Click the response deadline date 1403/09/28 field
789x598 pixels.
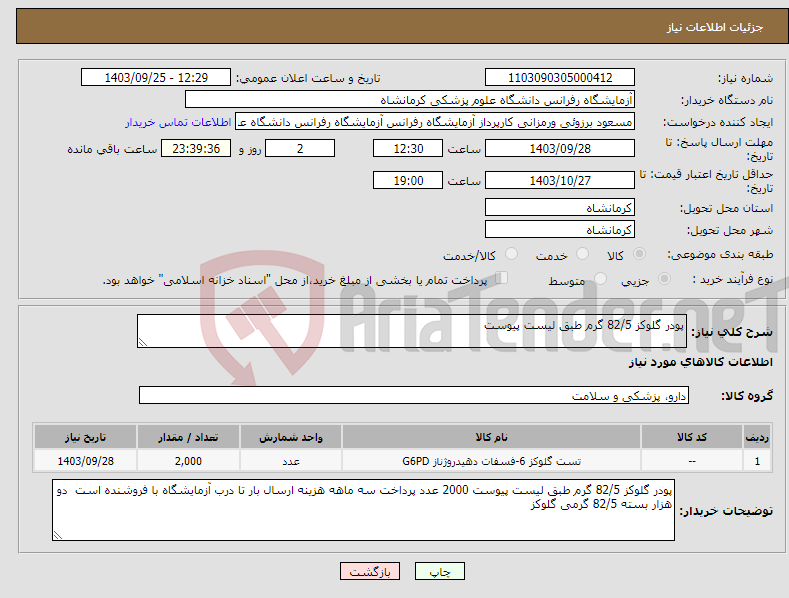click(x=560, y=148)
